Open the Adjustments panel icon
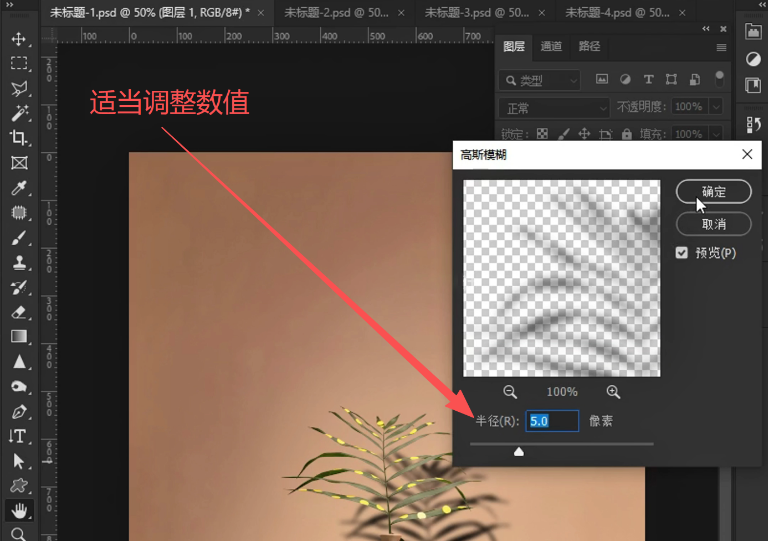Screen dimensions: 768x541 point(753,59)
